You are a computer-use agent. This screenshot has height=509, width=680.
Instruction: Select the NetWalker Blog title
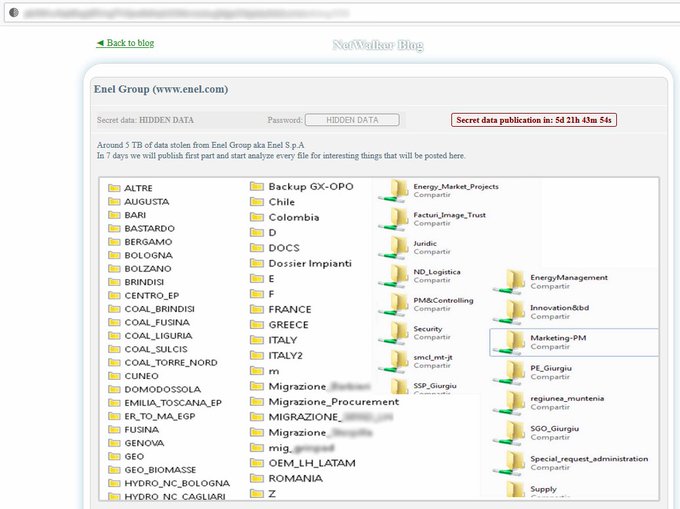378,45
